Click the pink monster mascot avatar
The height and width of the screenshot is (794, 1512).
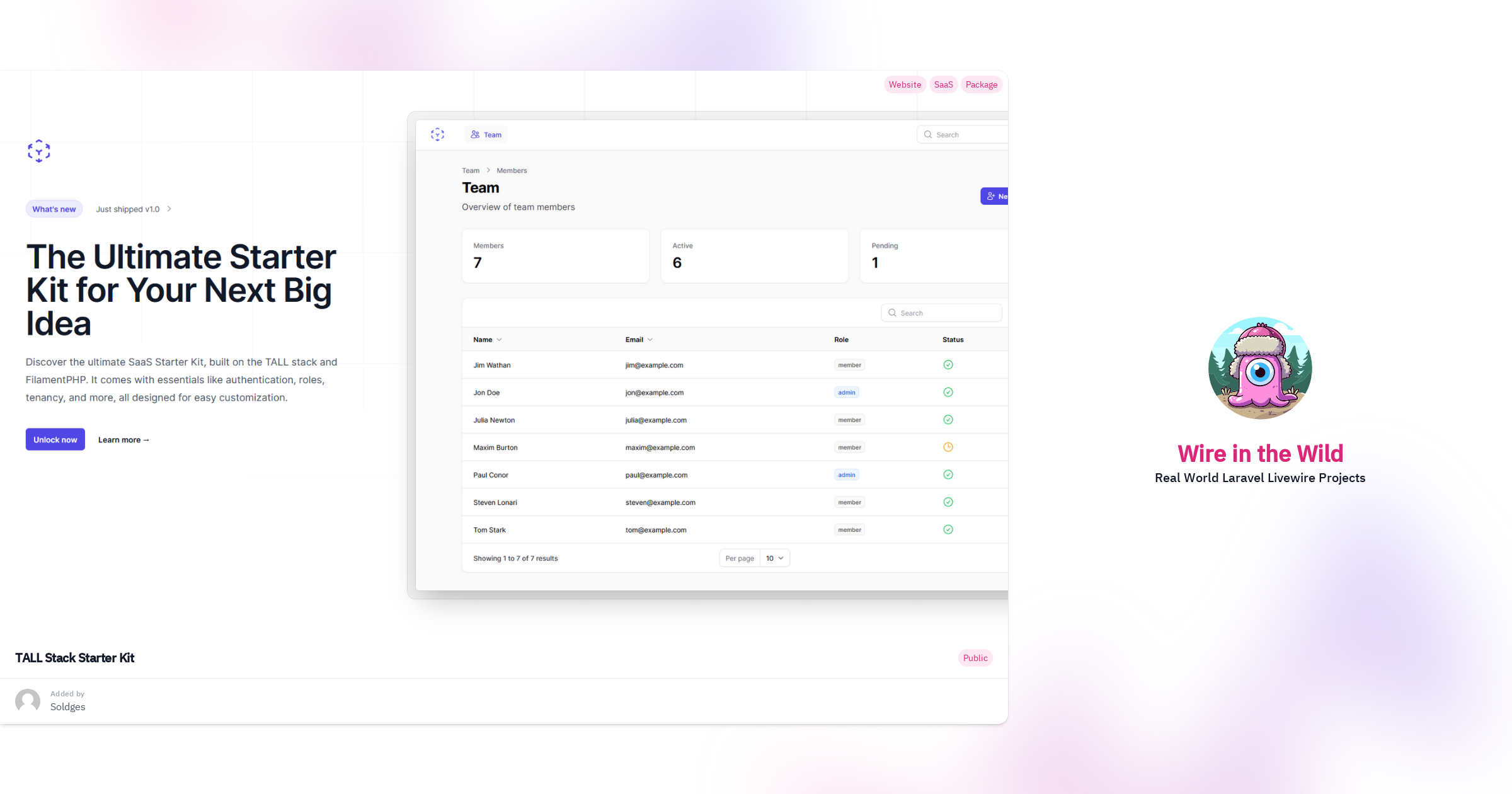pyautogui.click(x=1260, y=368)
